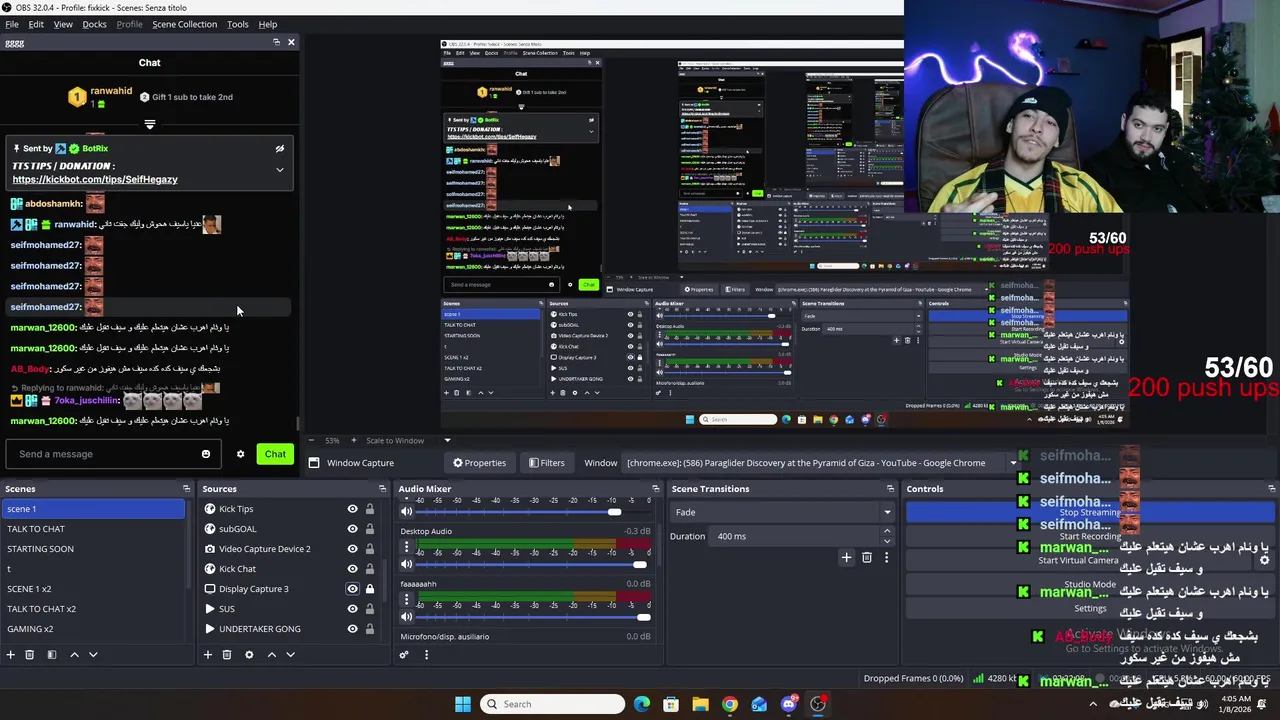Open source Properties button
1280x720 pixels.
click(479, 463)
